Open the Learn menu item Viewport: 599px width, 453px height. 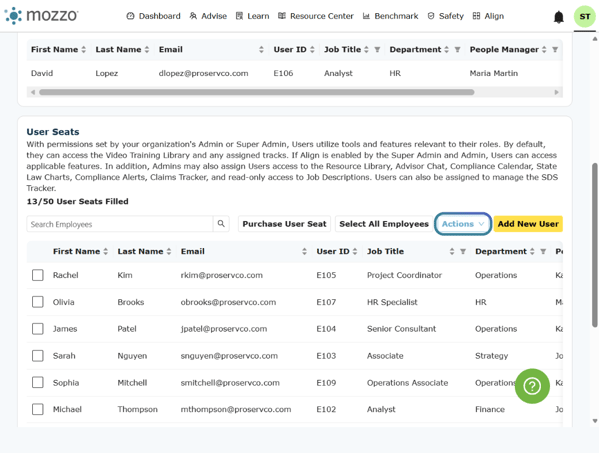click(x=252, y=16)
